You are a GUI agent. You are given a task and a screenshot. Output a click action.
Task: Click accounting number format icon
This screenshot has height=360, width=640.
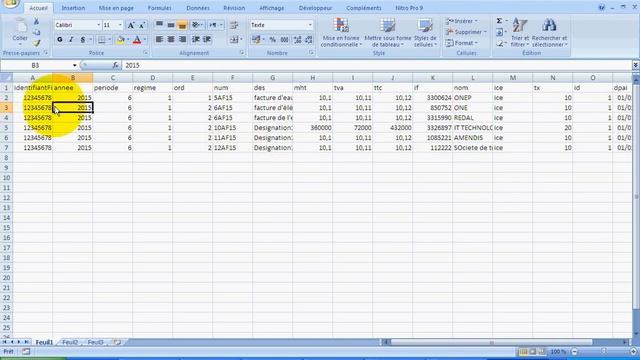point(256,39)
